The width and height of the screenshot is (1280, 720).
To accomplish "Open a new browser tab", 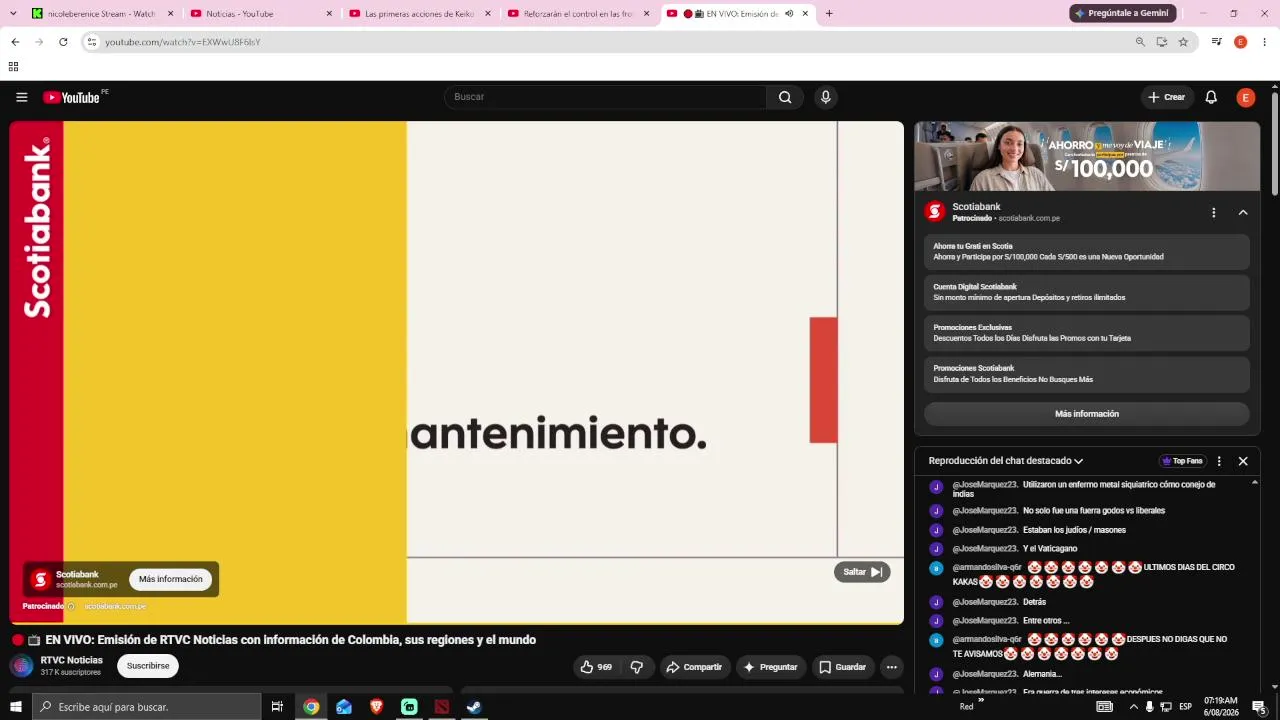I will coord(829,14).
